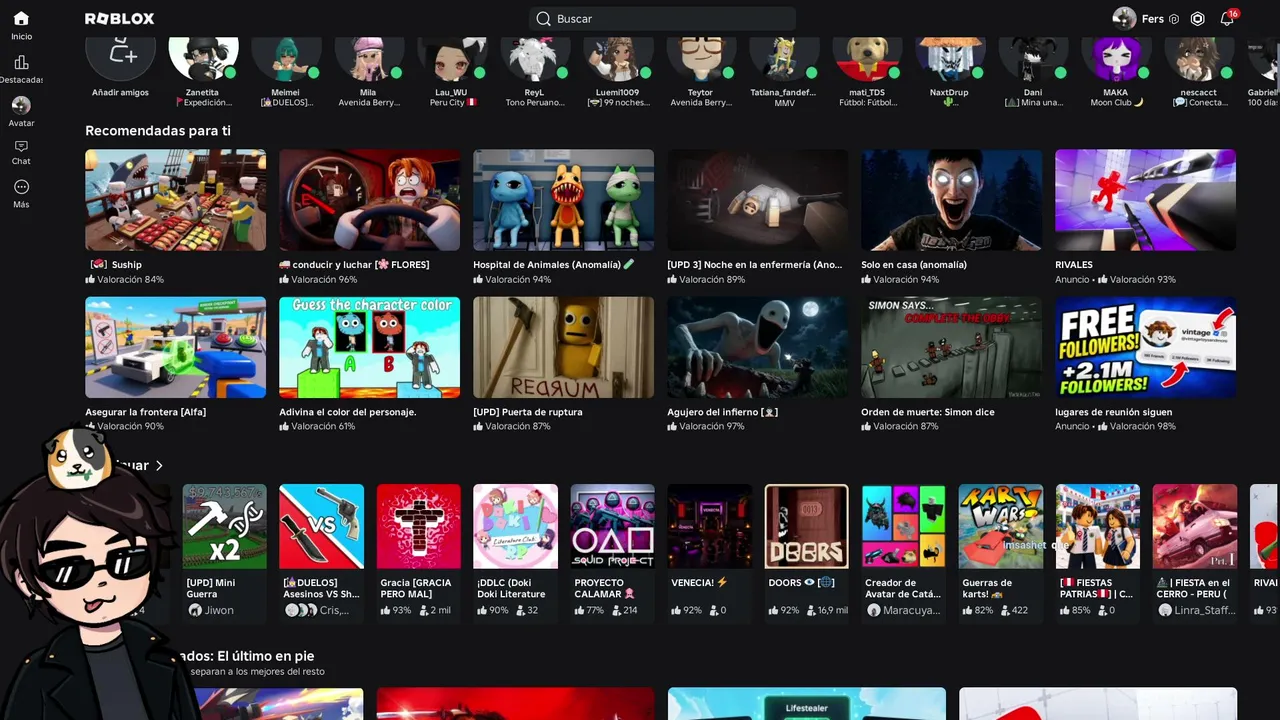Open Asegurar la frontera game thumbnail
Image resolution: width=1280 pixels, height=720 pixels.
(x=175, y=347)
